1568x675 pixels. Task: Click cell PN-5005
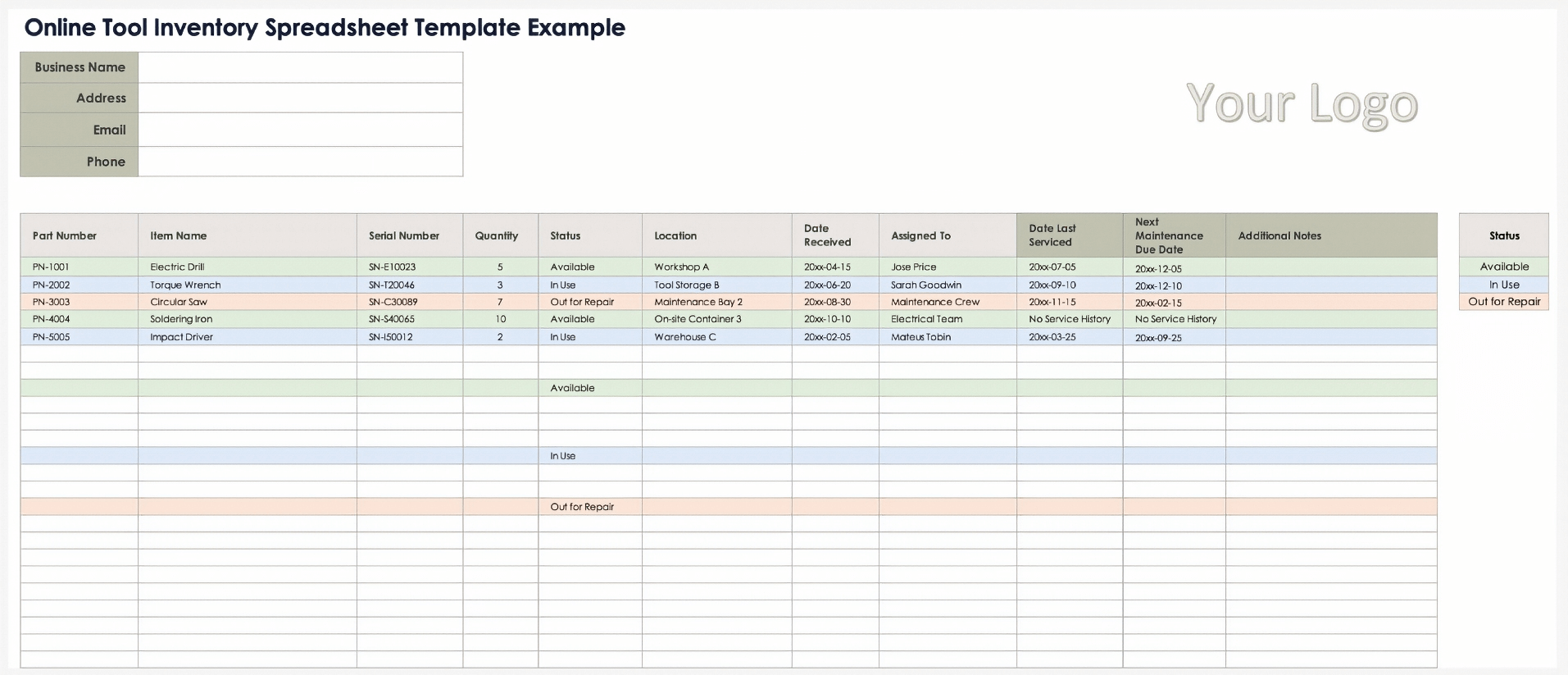pyautogui.click(x=80, y=337)
